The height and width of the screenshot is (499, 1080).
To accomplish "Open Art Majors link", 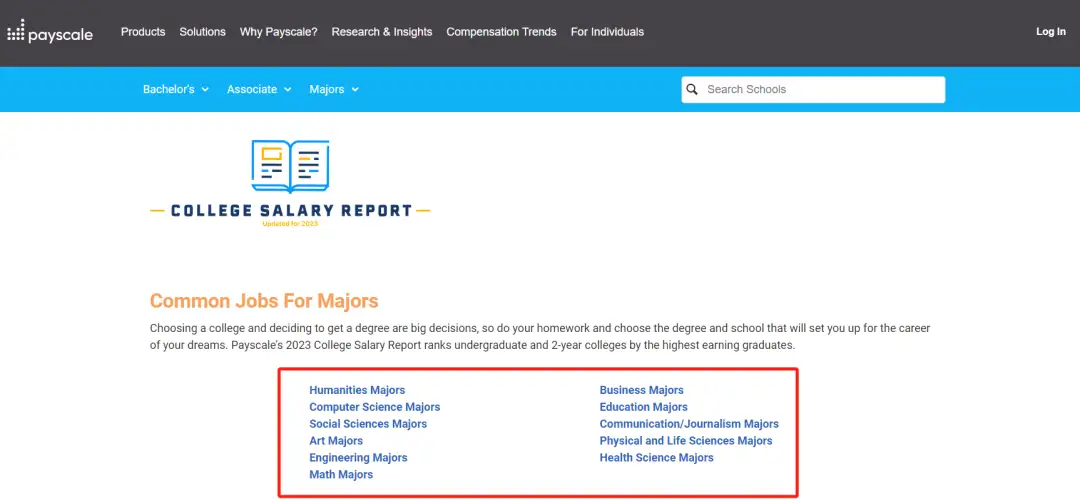I will pyautogui.click(x=336, y=441).
